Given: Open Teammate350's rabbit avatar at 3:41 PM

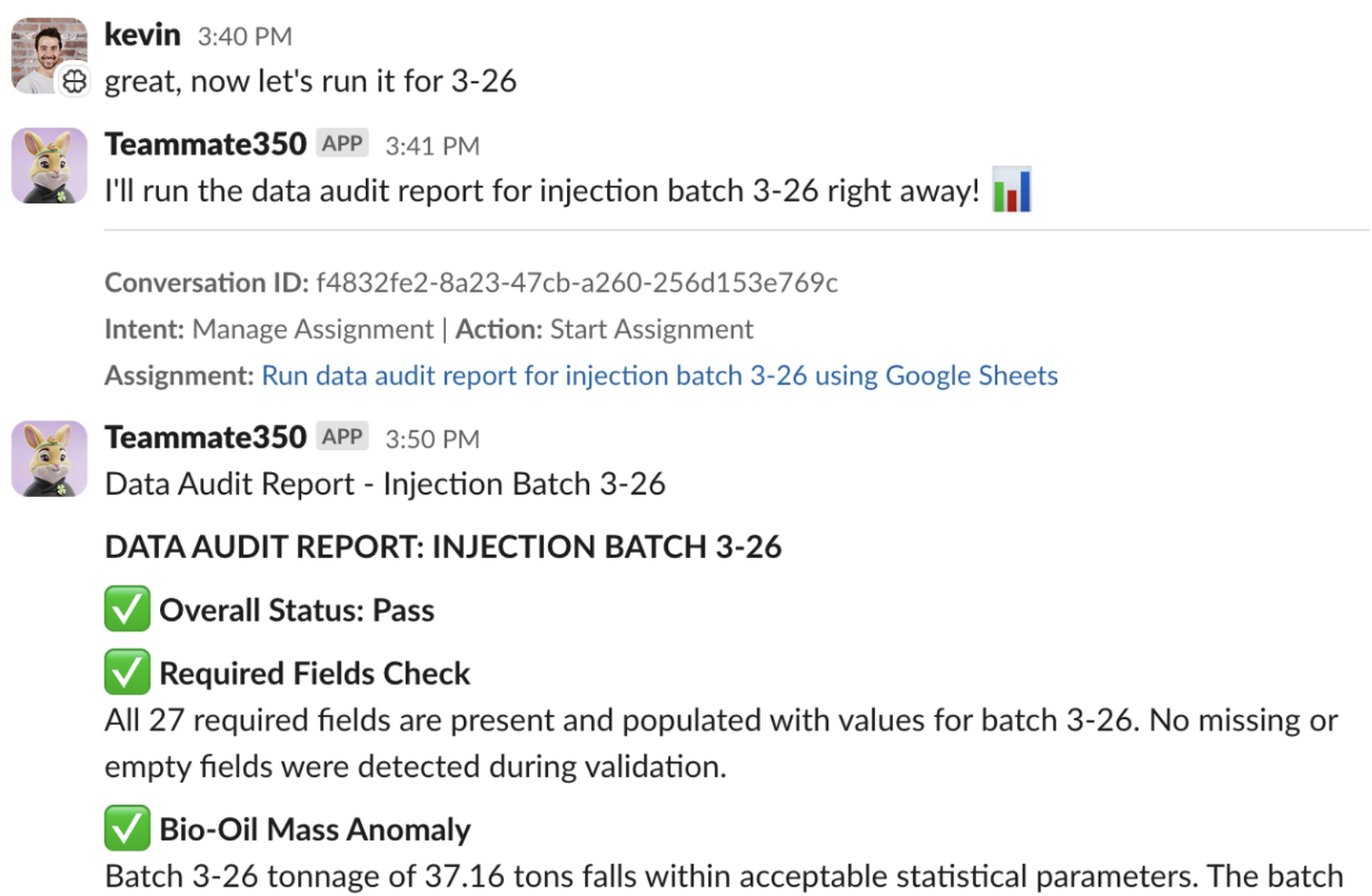Looking at the screenshot, I should point(49,165).
